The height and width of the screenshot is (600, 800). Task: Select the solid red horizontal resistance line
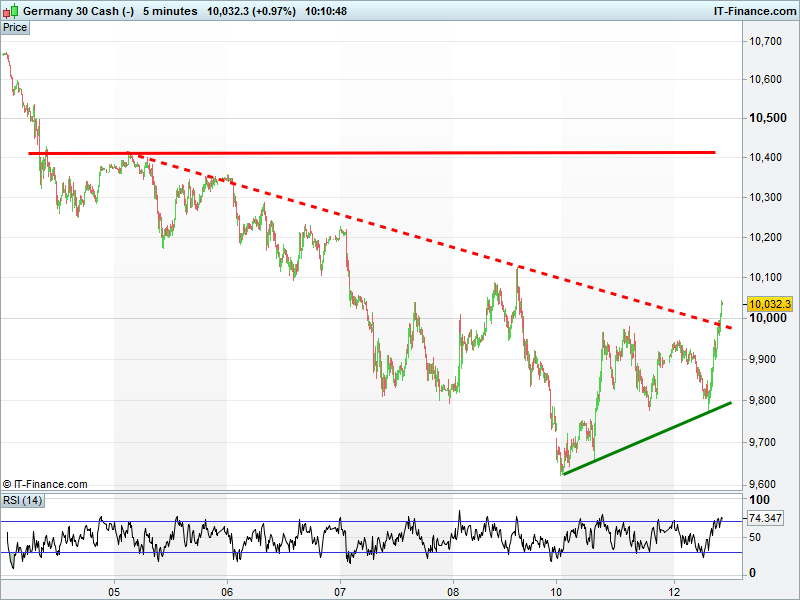coord(400,153)
